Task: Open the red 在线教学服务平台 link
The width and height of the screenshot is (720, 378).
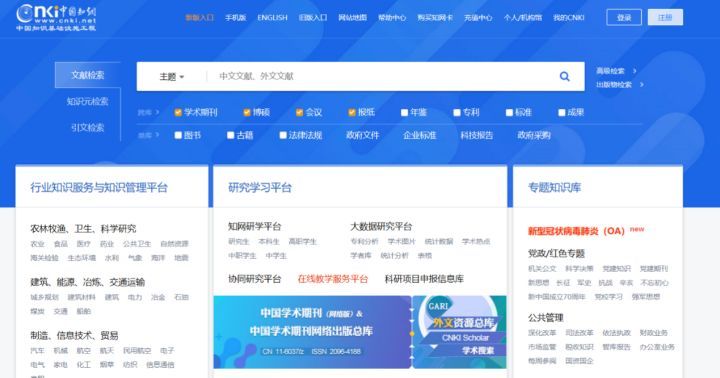Action: tap(332, 279)
